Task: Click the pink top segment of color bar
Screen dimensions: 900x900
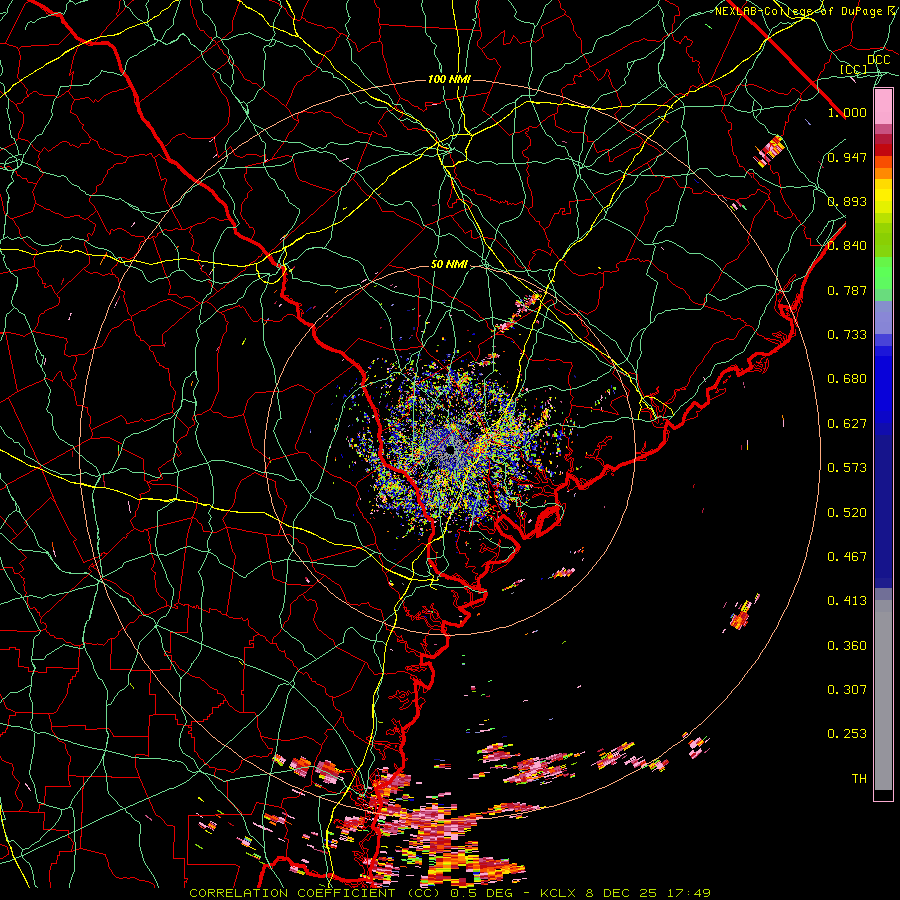Action: 883,106
